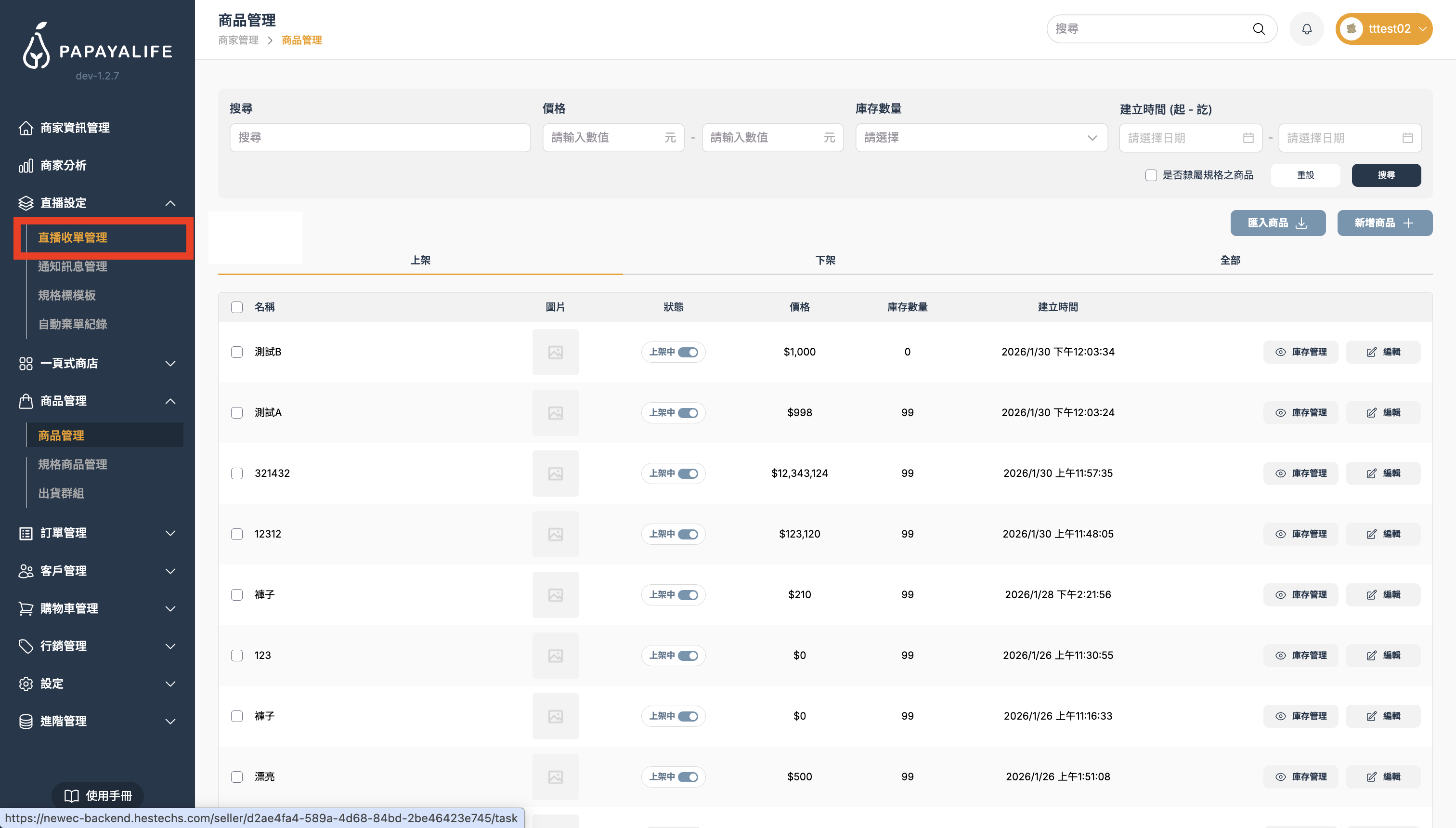Check the 是否隸屬規格之商品 checkbox
The height and width of the screenshot is (828, 1456).
[1151, 175]
